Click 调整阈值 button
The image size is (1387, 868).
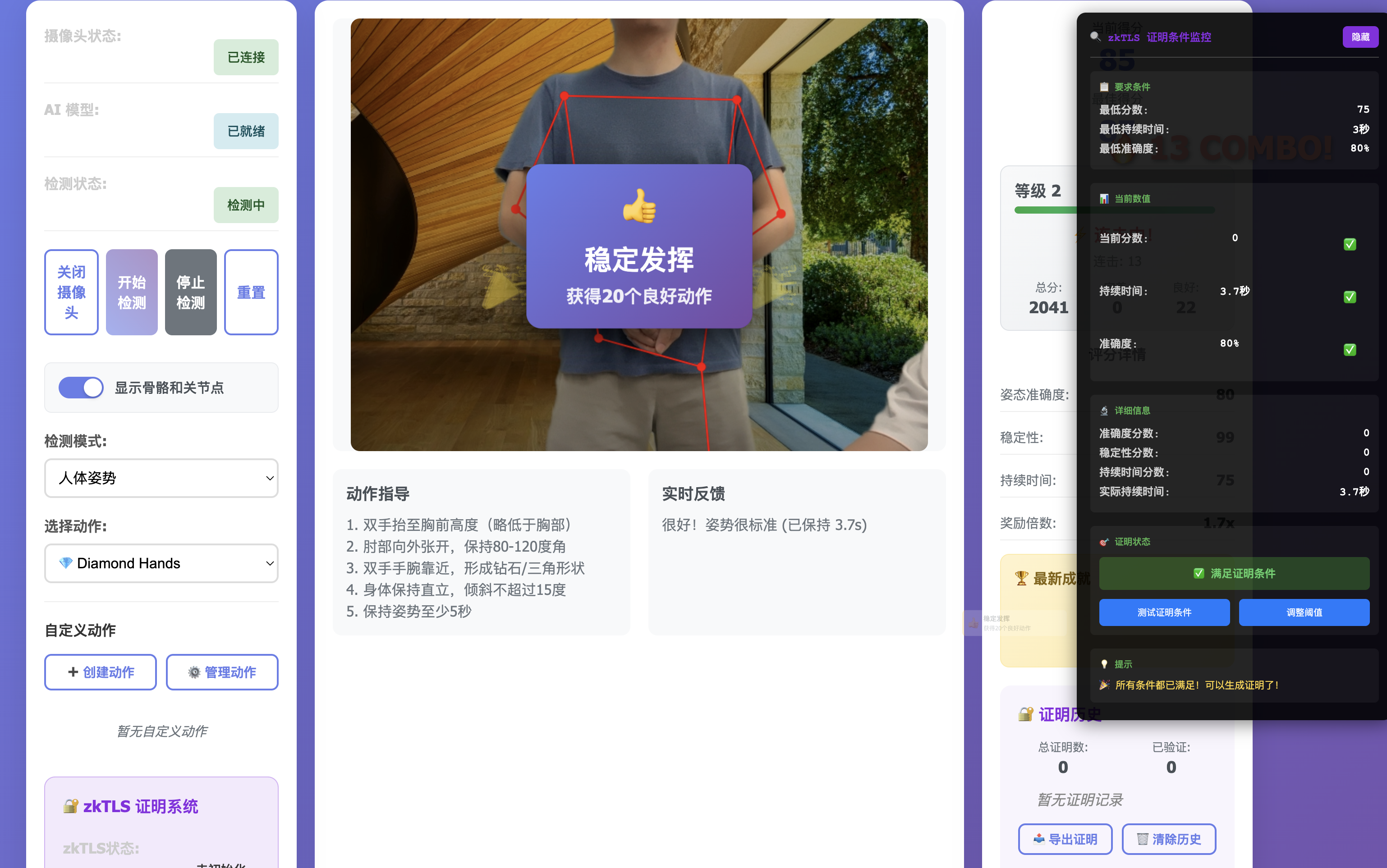(1304, 612)
